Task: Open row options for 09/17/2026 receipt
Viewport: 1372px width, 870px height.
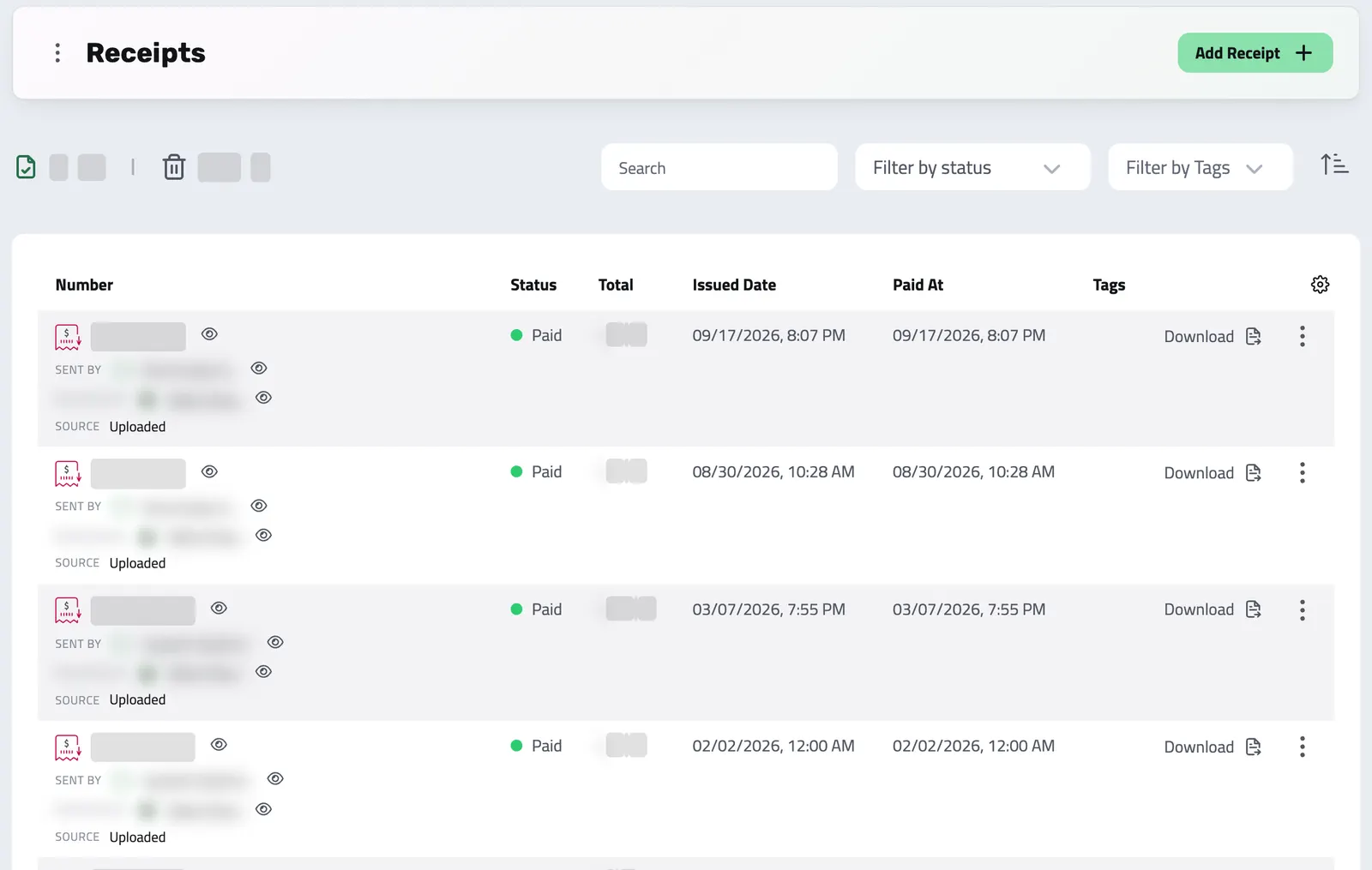Action: tap(1302, 336)
